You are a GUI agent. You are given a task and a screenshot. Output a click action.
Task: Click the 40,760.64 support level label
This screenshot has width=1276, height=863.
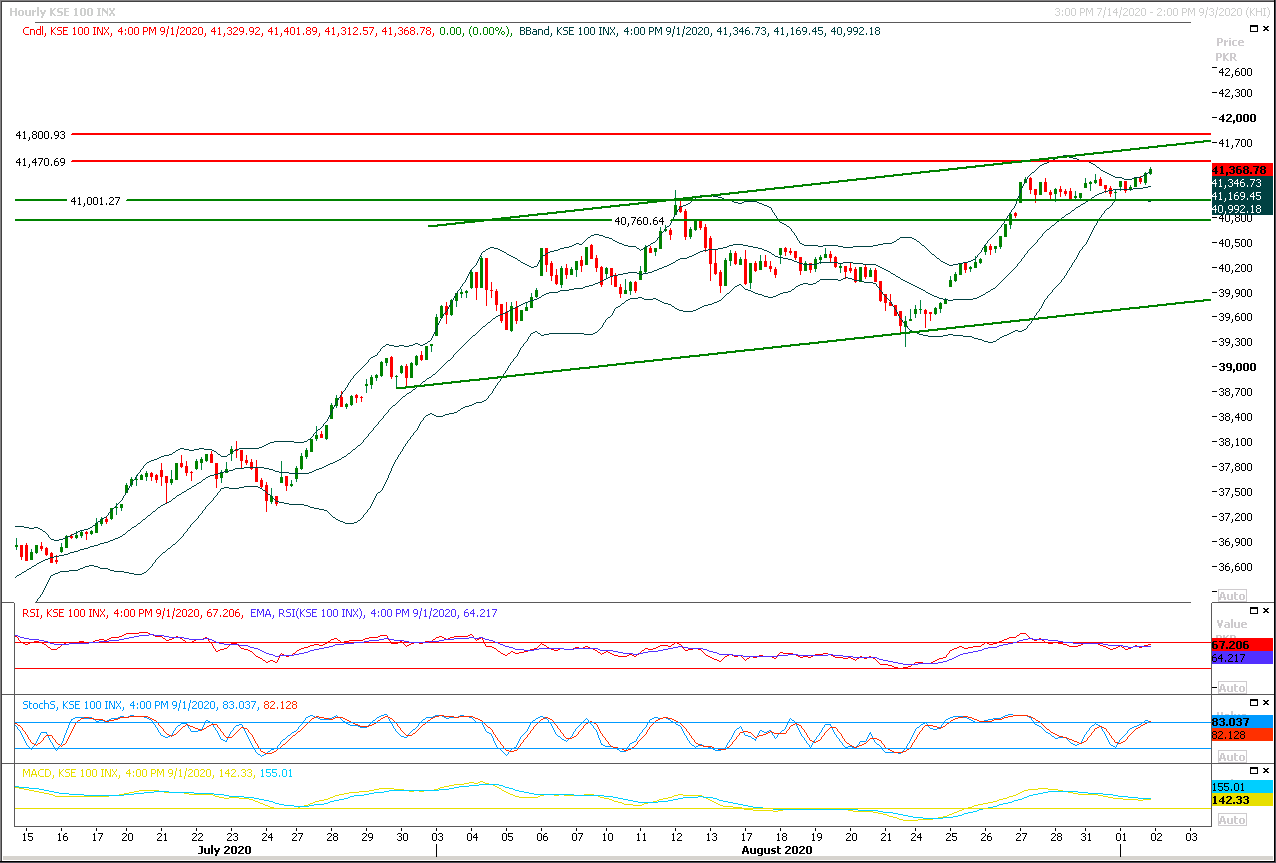tap(639, 221)
